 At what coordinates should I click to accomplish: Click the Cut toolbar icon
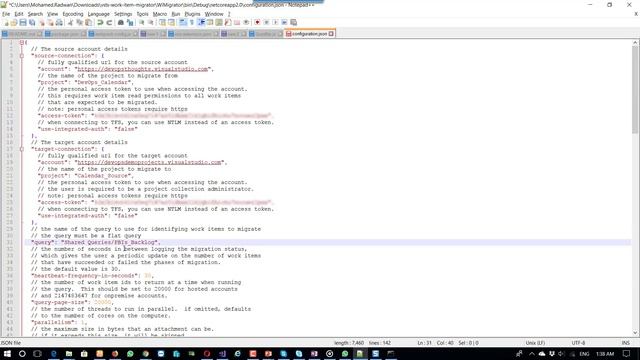coord(70,22)
